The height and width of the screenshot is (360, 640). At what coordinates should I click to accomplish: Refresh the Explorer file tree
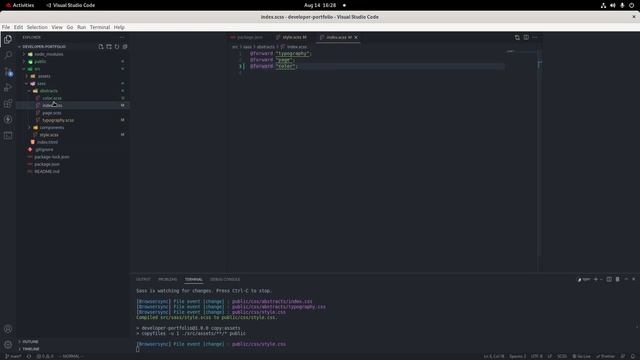(117, 47)
